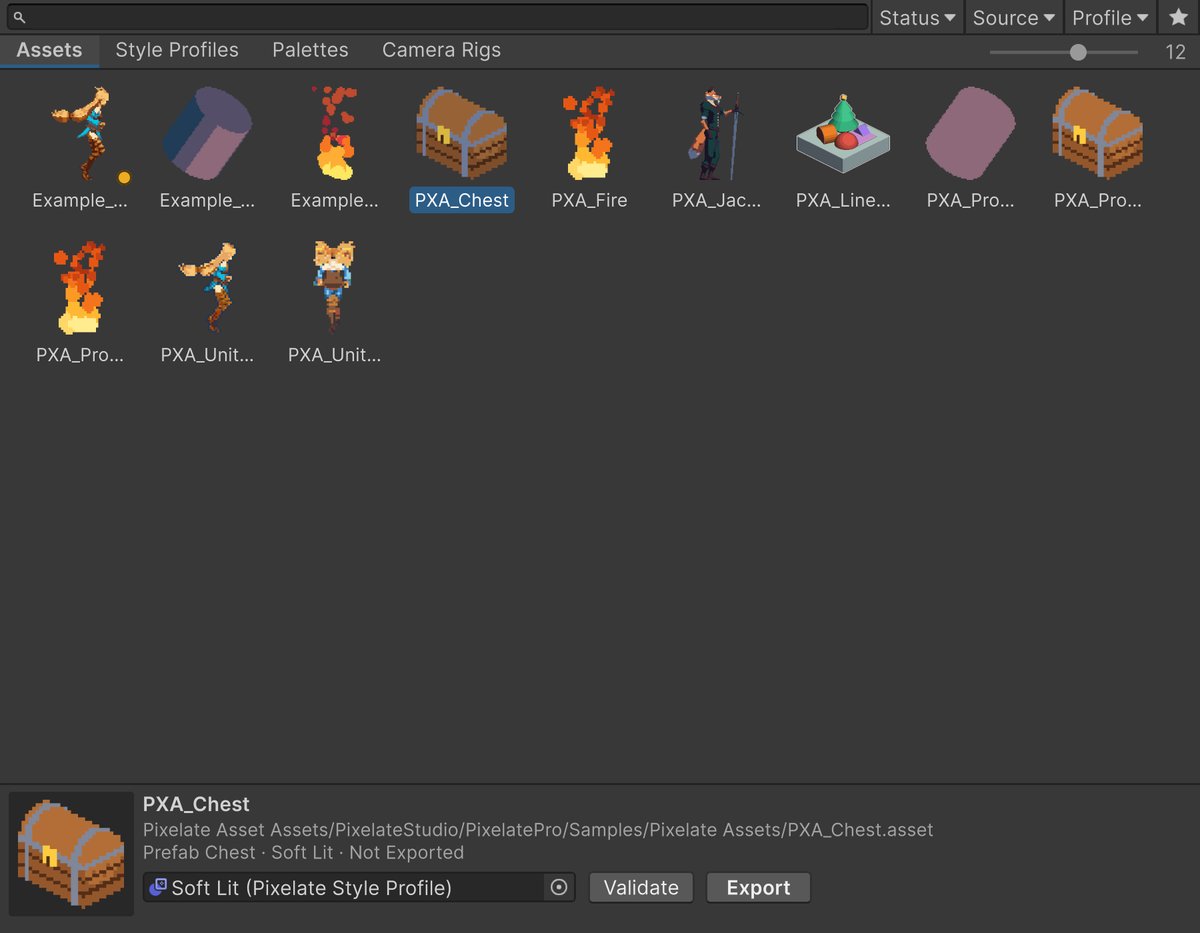Click the style profile icon before Soft Lit
The image size is (1200, 933).
tap(158, 887)
